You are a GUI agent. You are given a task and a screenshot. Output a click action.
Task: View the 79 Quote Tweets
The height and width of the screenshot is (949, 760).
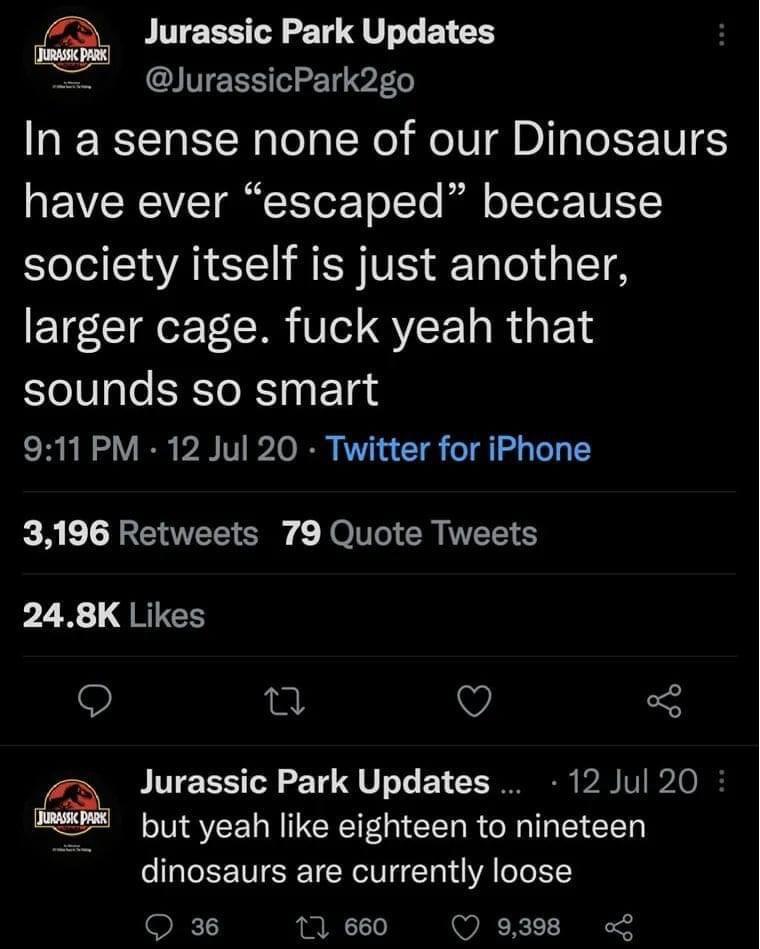[x=410, y=533]
